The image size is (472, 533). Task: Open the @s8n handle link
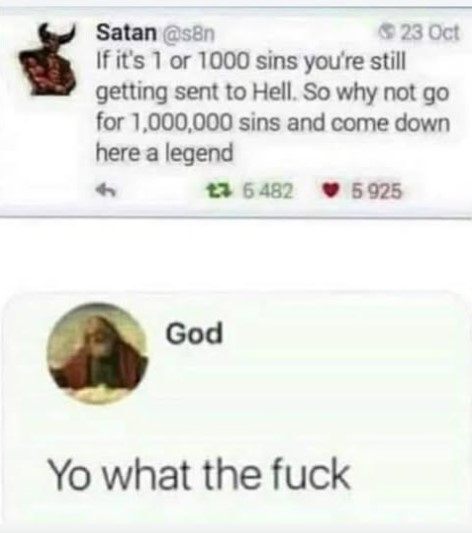click(x=186, y=33)
